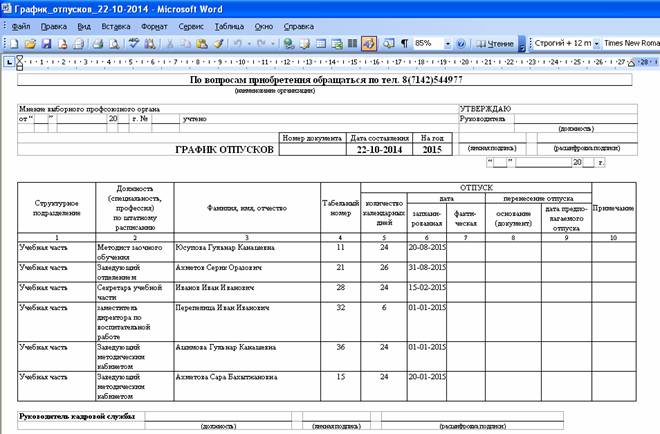Open the Правка menu

[53, 26]
